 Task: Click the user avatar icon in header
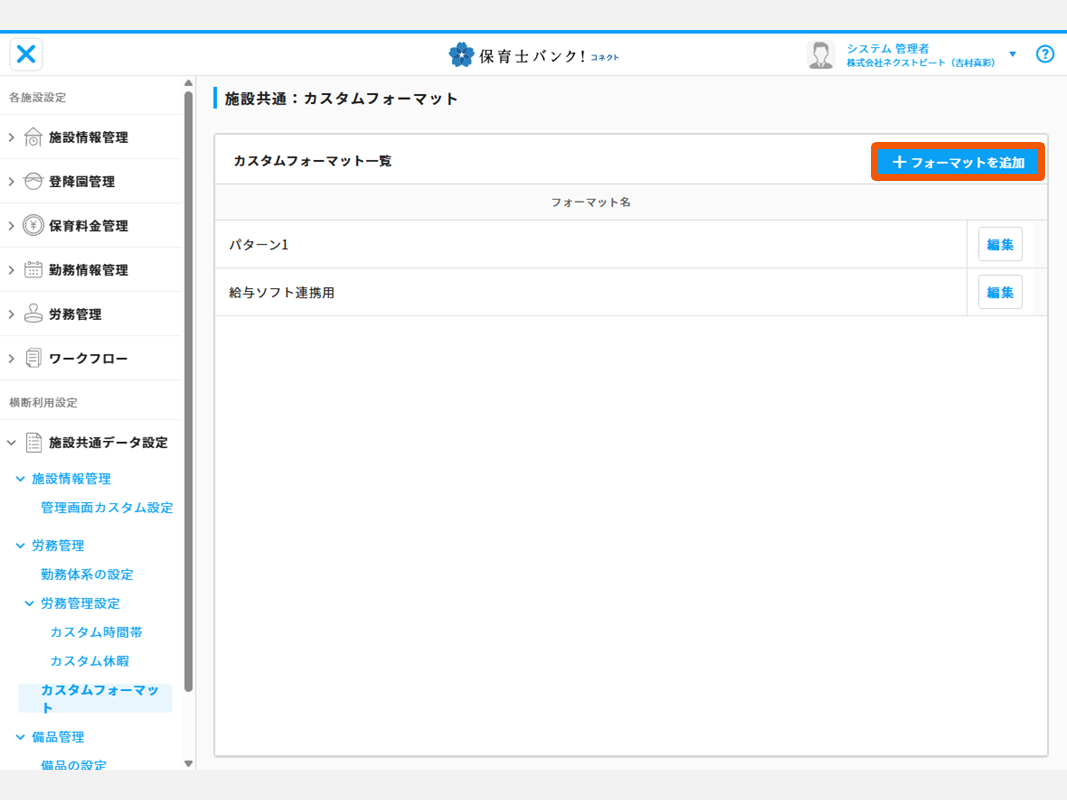pyautogui.click(x=821, y=55)
